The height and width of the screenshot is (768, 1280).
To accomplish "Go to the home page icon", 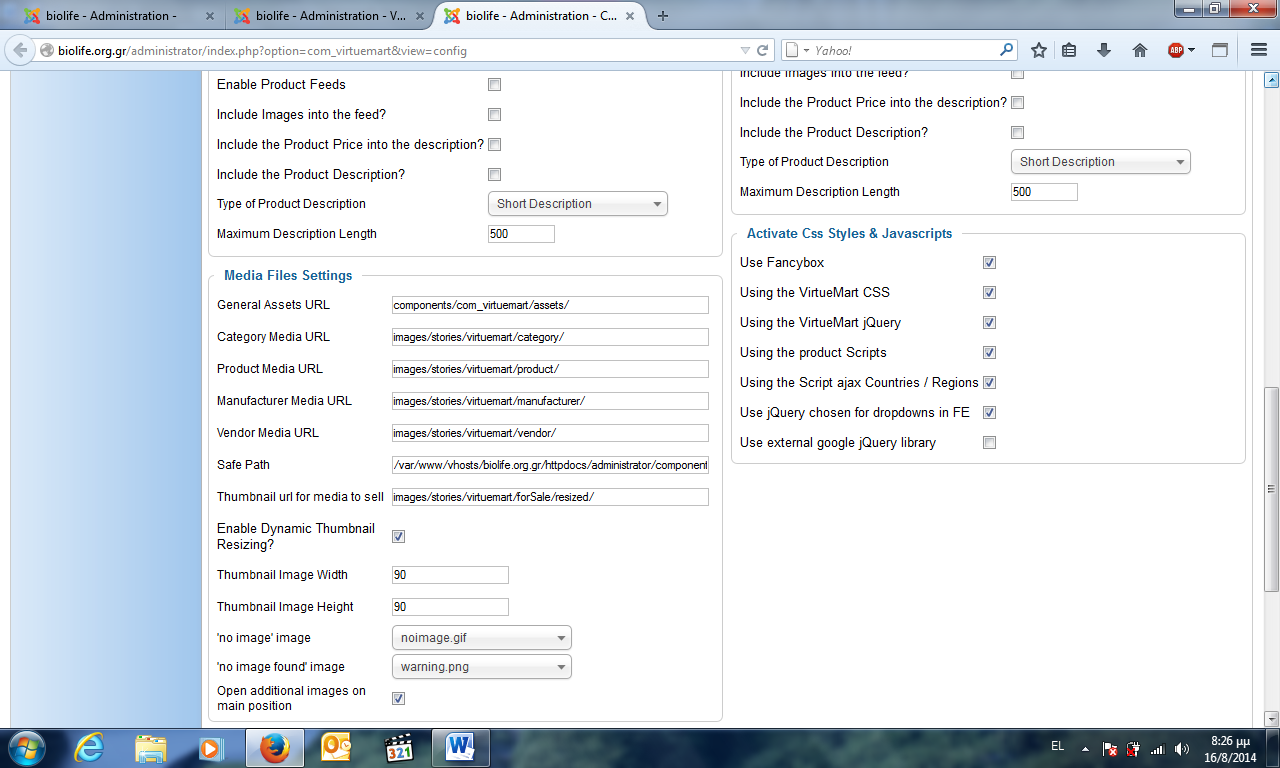I will [x=1139, y=50].
